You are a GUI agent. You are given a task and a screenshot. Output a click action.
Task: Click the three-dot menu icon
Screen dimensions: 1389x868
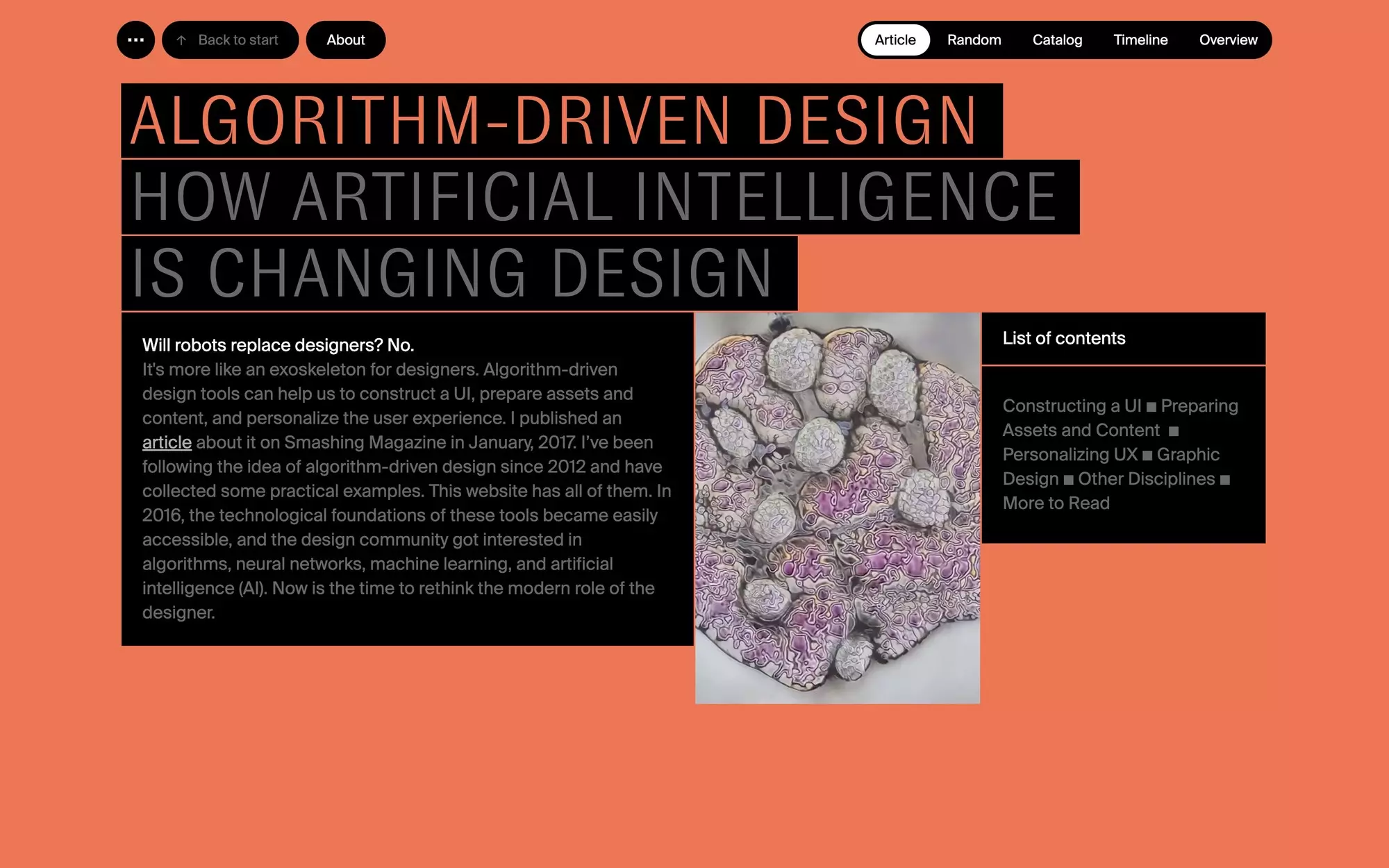click(136, 40)
